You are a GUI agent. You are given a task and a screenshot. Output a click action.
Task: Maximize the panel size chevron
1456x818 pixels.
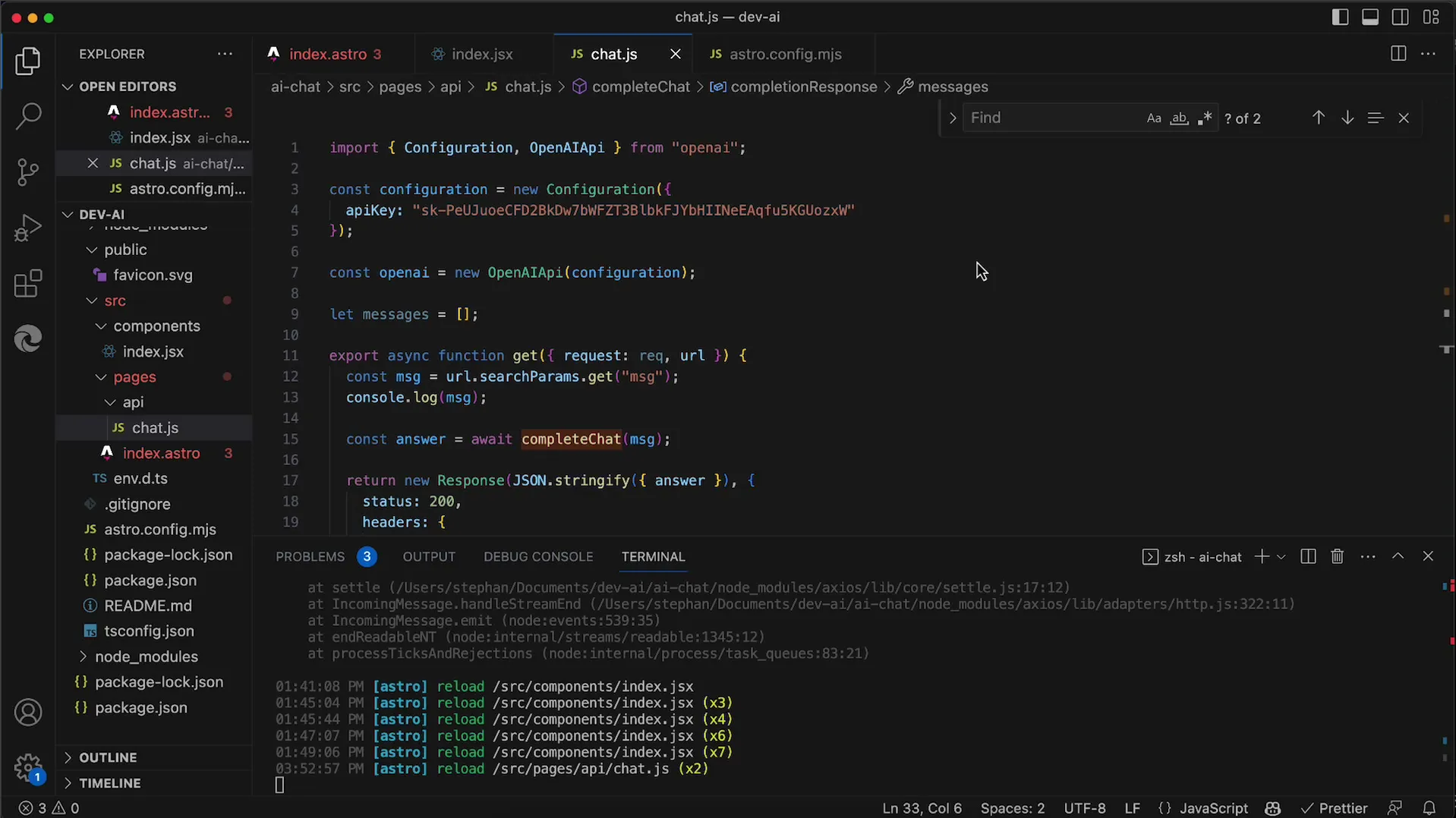1398,556
